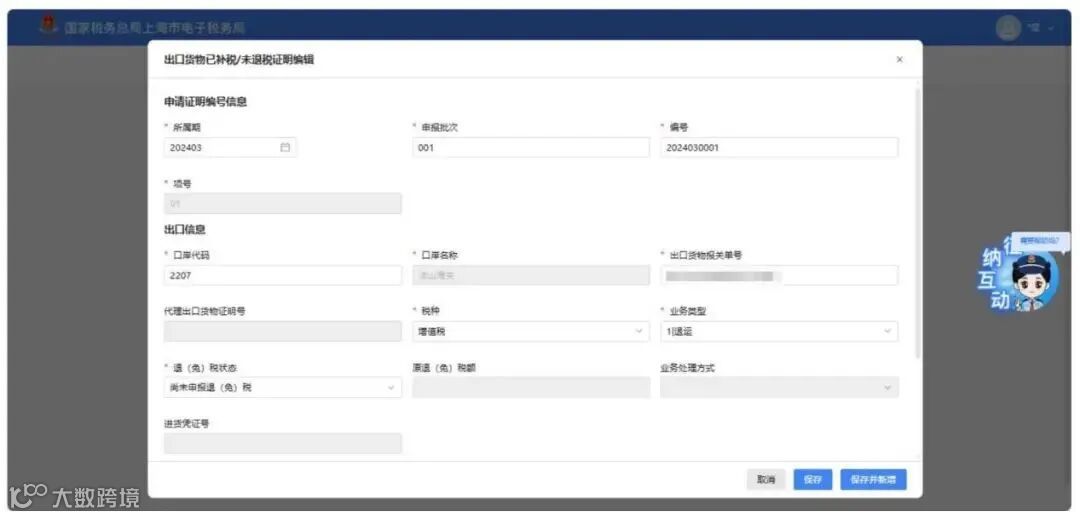Click the 出口货物报关单号 input field

click(779, 276)
